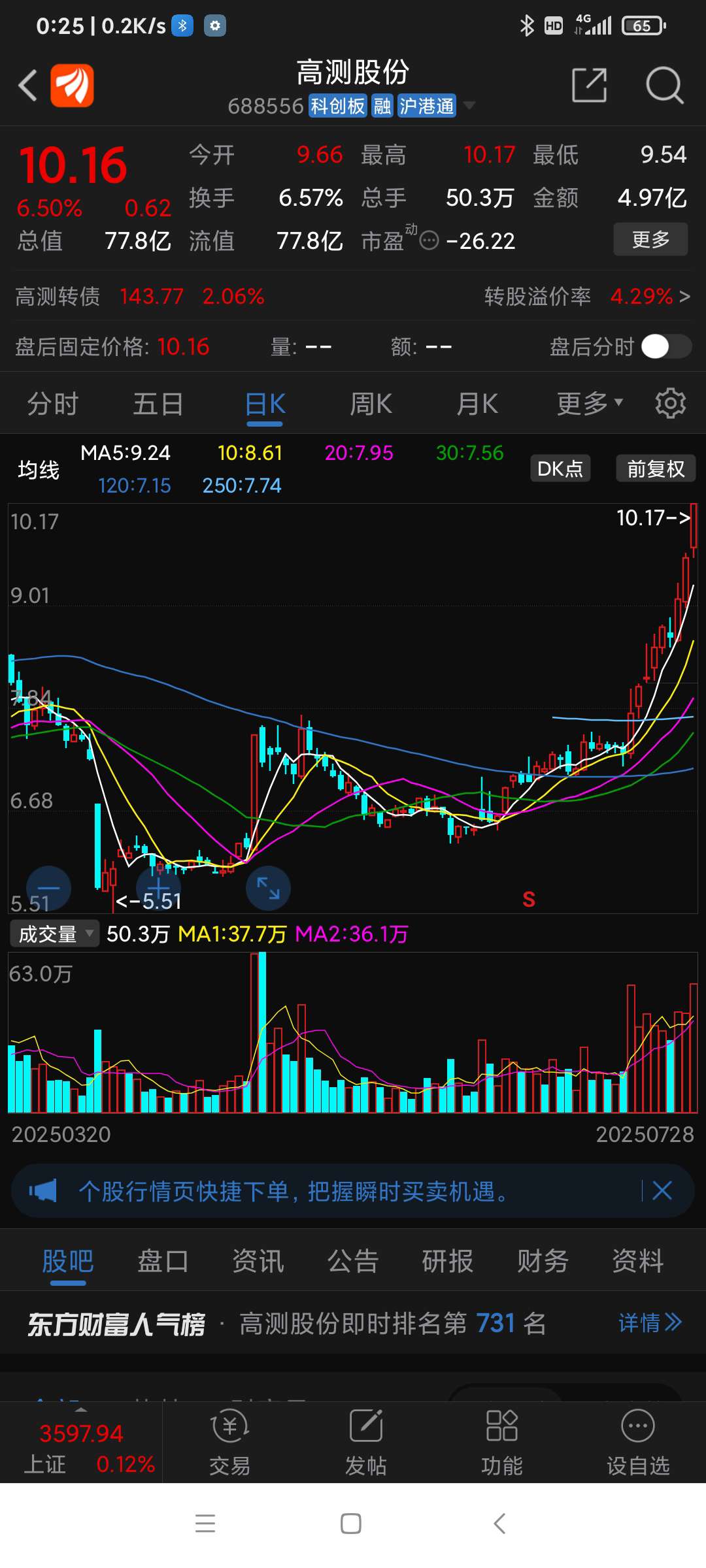Open 功能 functions icon
The image size is (706, 1568).
point(501,1442)
